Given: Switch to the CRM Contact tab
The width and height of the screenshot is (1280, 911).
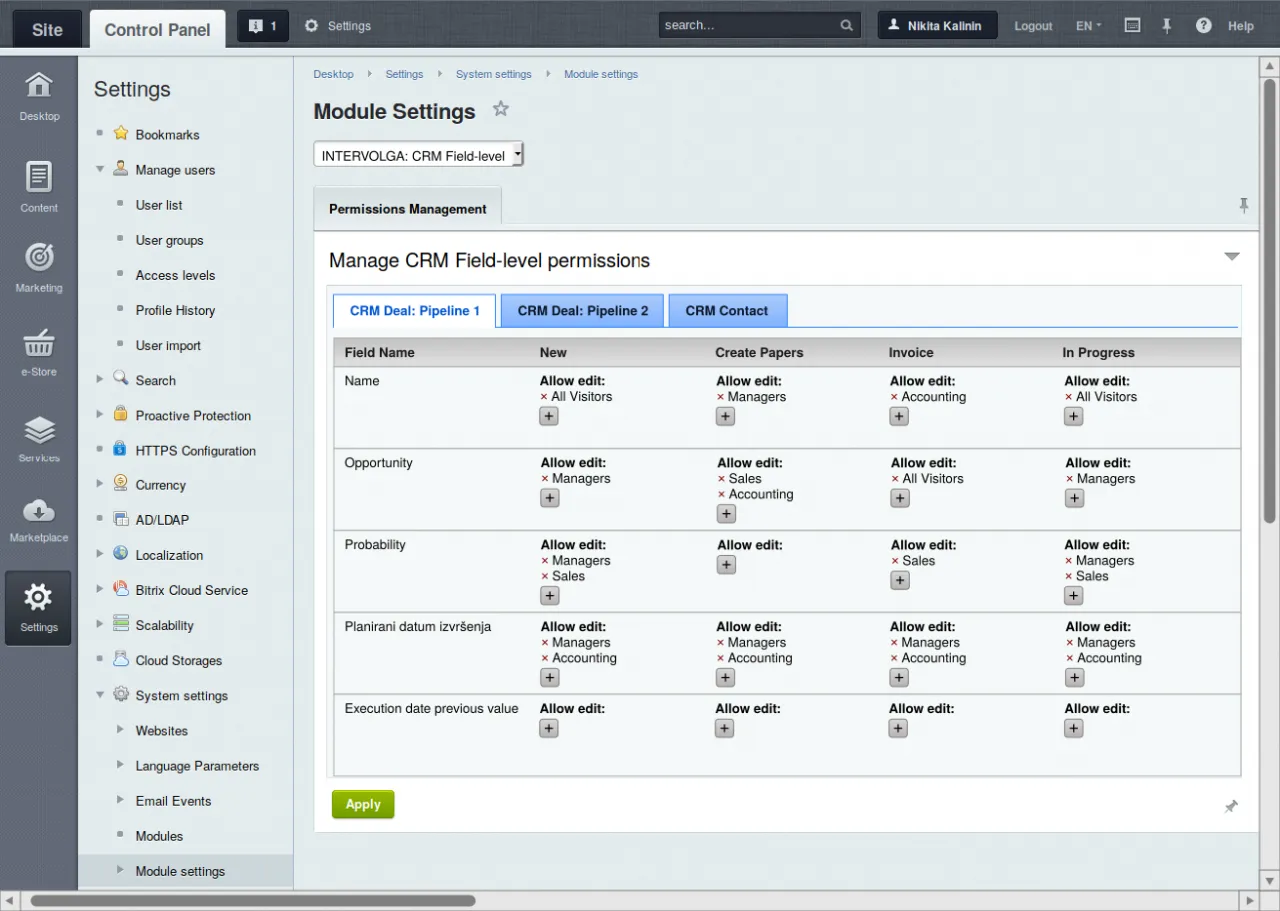Looking at the screenshot, I should 727,311.
